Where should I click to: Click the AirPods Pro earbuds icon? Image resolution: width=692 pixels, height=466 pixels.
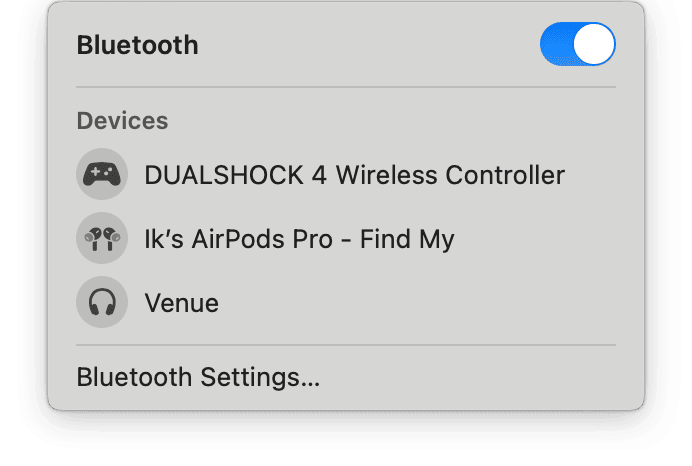click(x=101, y=239)
